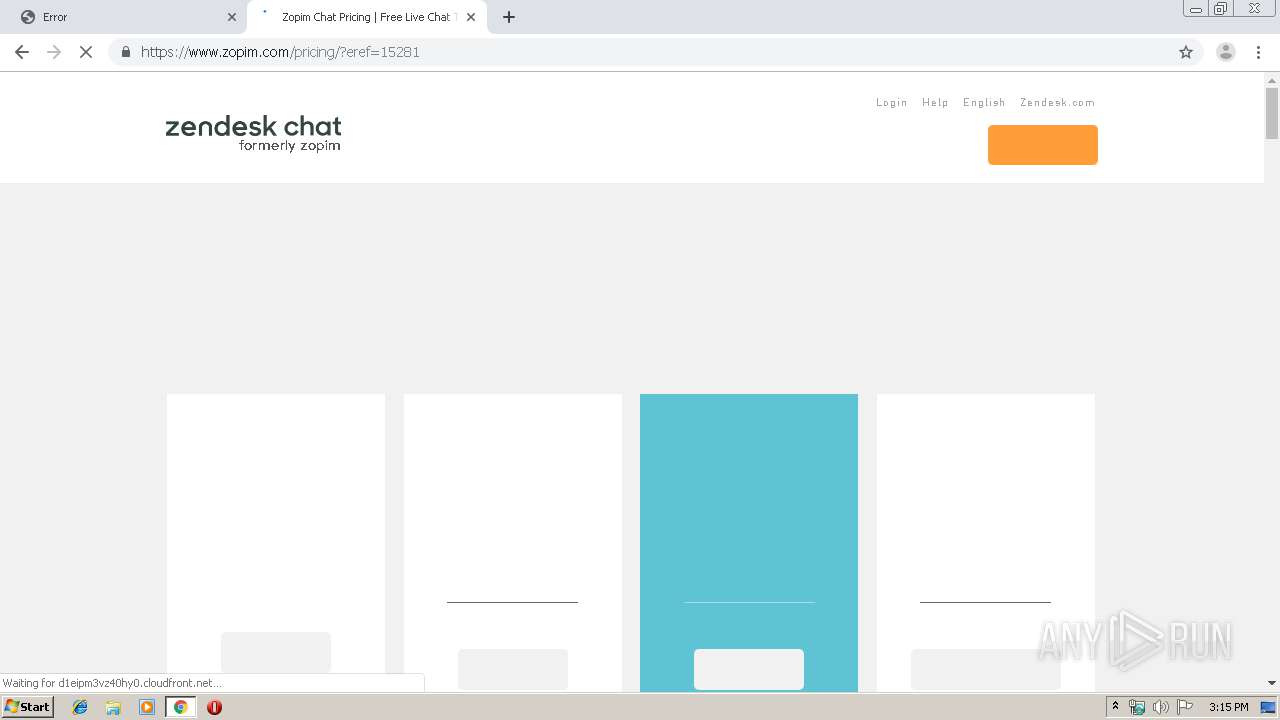Open the Chrome profile avatar menu

pyautogui.click(x=1226, y=52)
